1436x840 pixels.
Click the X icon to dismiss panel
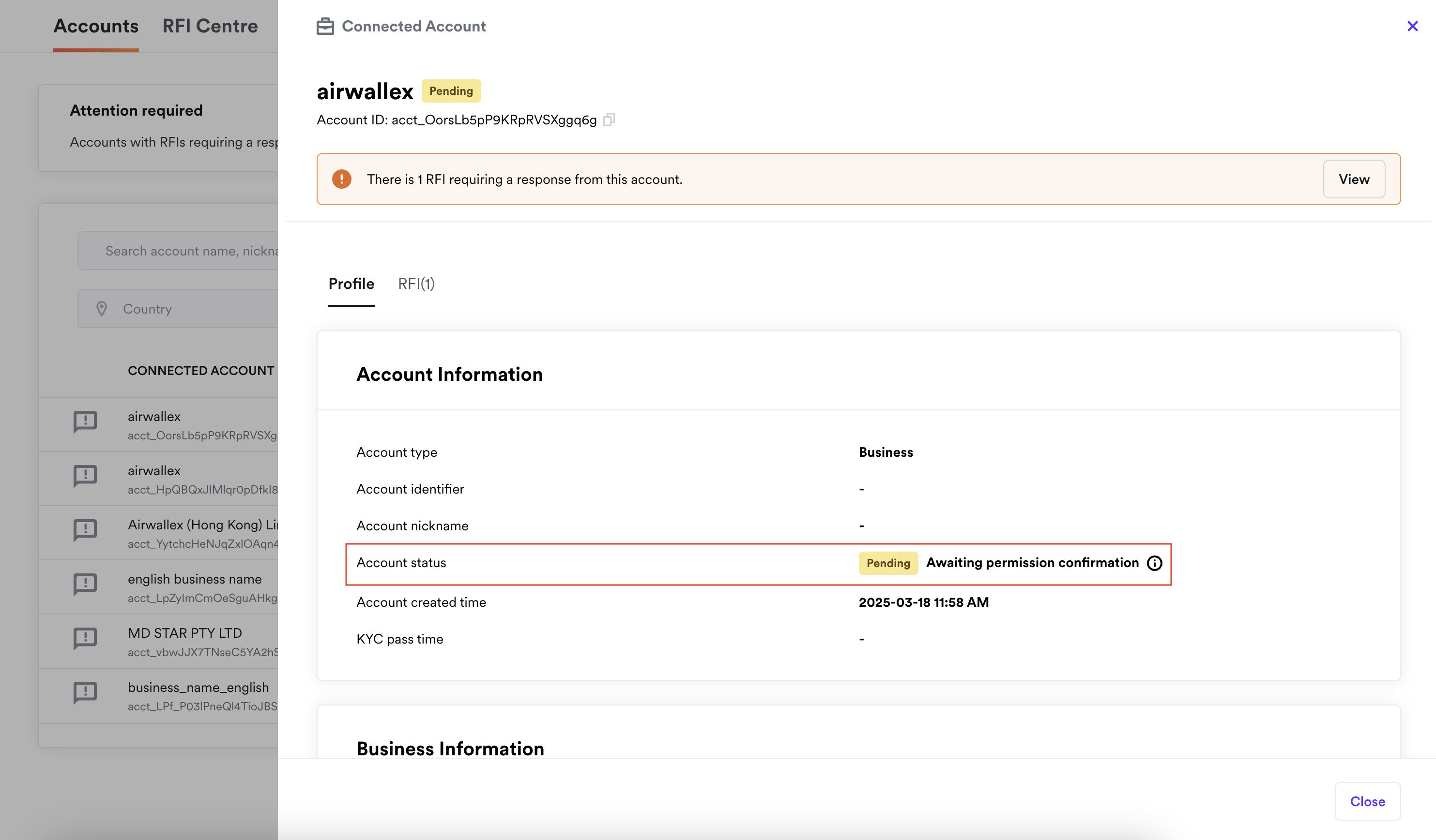pyautogui.click(x=1412, y=26)
